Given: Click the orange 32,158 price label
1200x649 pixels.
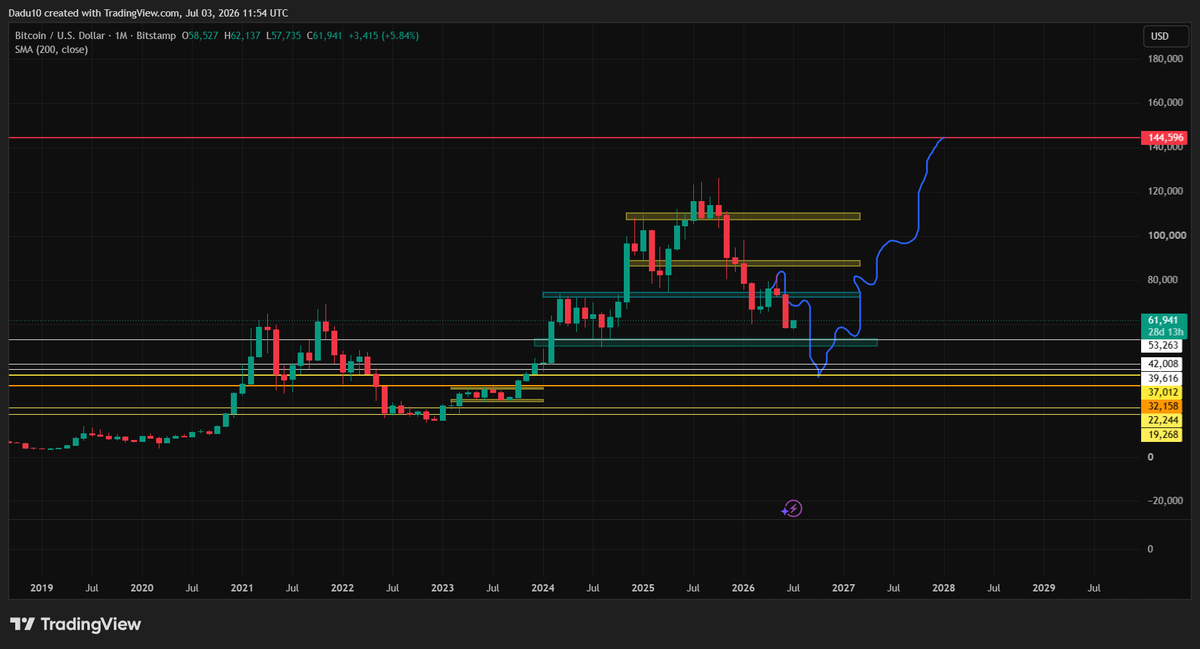Looking at the screenshot, I should [x=1160, y=407].
